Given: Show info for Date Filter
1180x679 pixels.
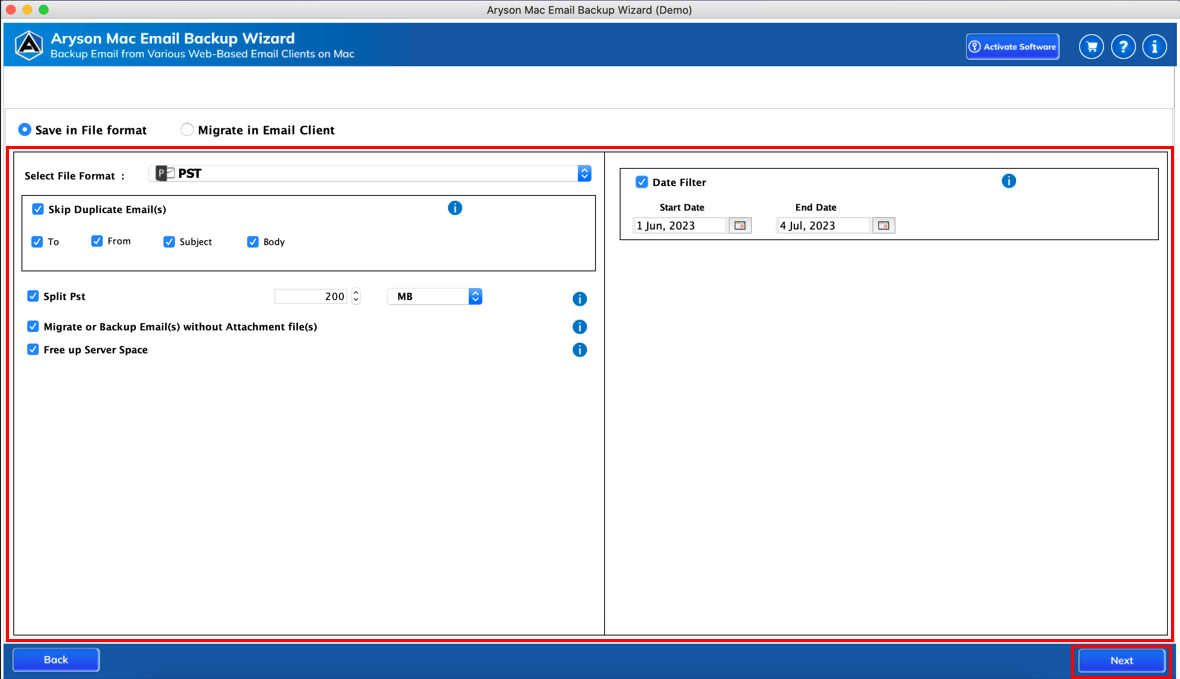Looking at the screenshot, I should 1008,181.
